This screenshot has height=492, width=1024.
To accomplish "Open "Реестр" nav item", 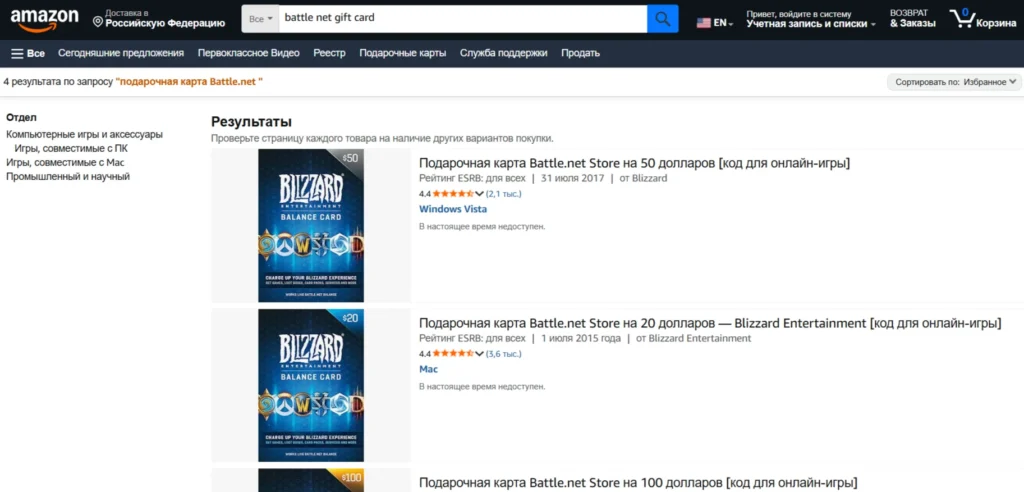I will click(x=329, y=54).
